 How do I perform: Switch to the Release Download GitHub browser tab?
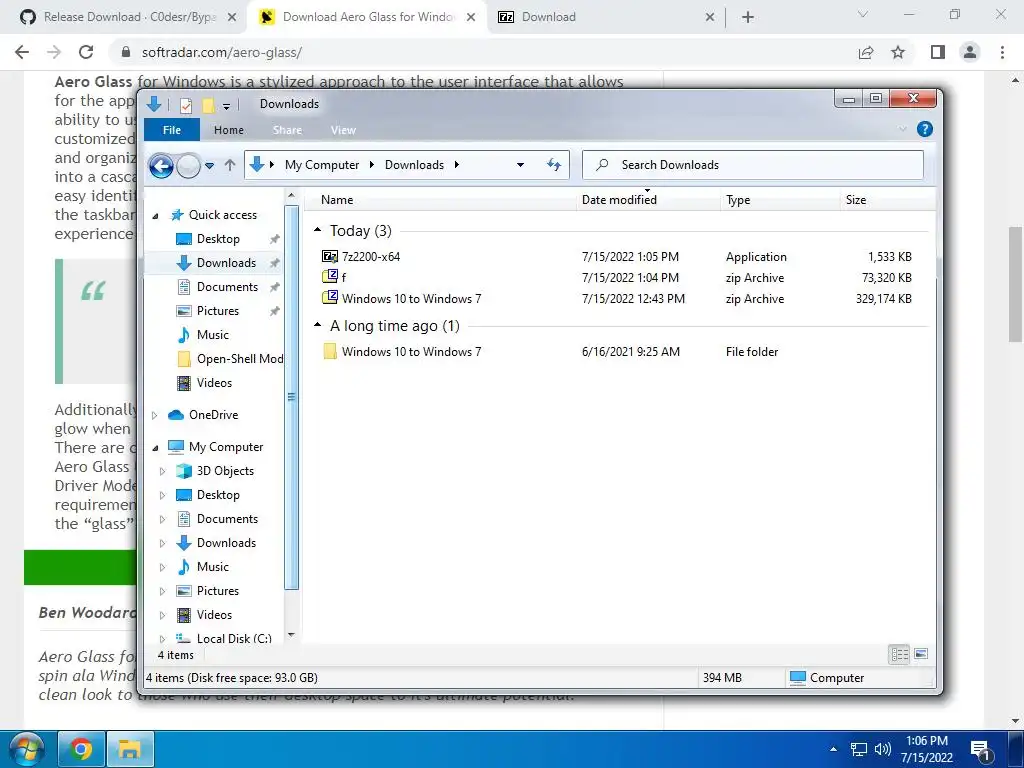pos(128,17)
